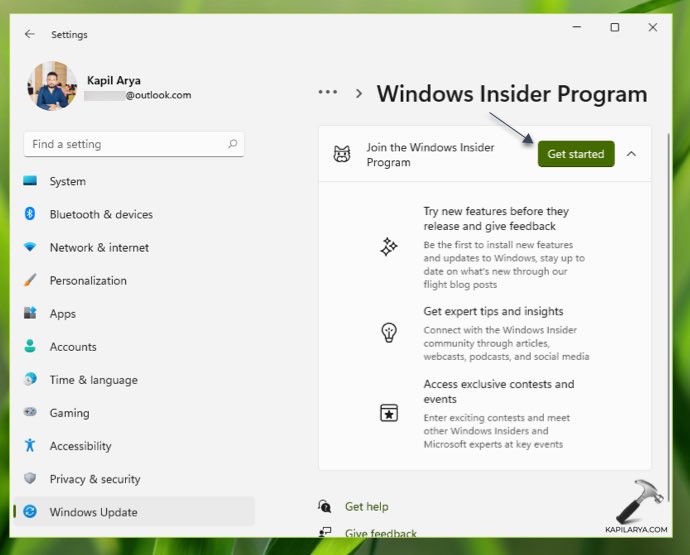Screen dimensions: 690x555
Task: Click the Privacy & security shield icon
Action: pyautogui.click(x=30, y=478)
